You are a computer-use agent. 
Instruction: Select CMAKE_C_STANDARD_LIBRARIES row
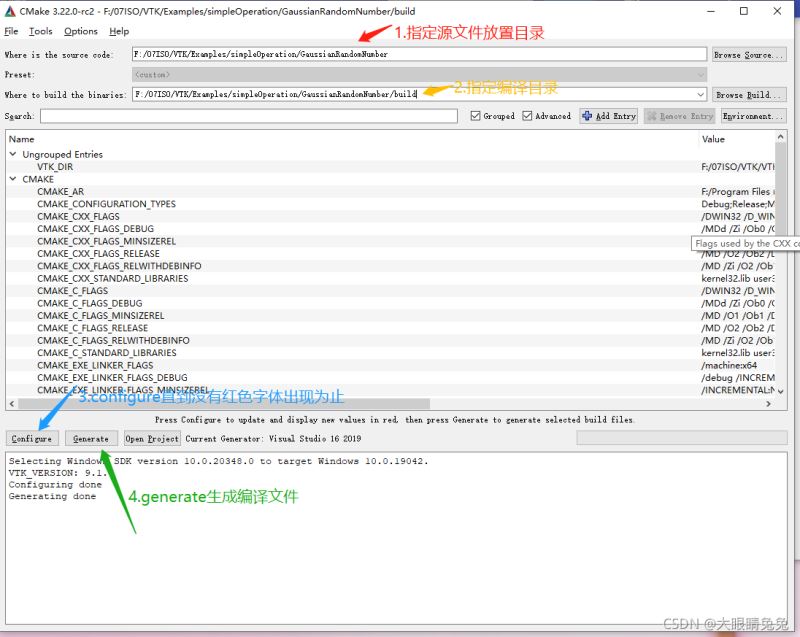[x=390, y=353]
